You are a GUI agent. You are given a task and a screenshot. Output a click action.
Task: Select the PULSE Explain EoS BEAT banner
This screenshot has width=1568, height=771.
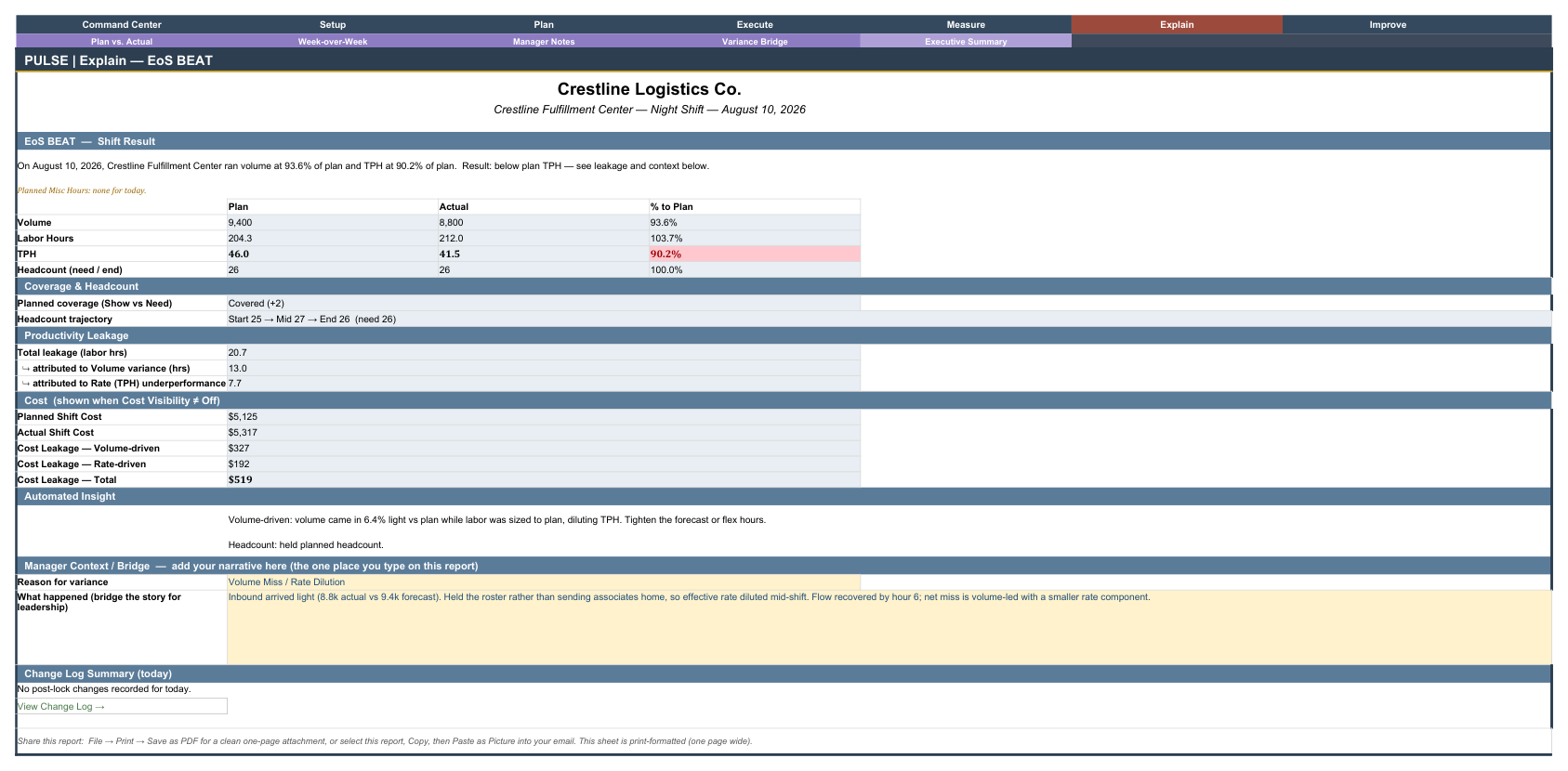(x=784, y=60)
